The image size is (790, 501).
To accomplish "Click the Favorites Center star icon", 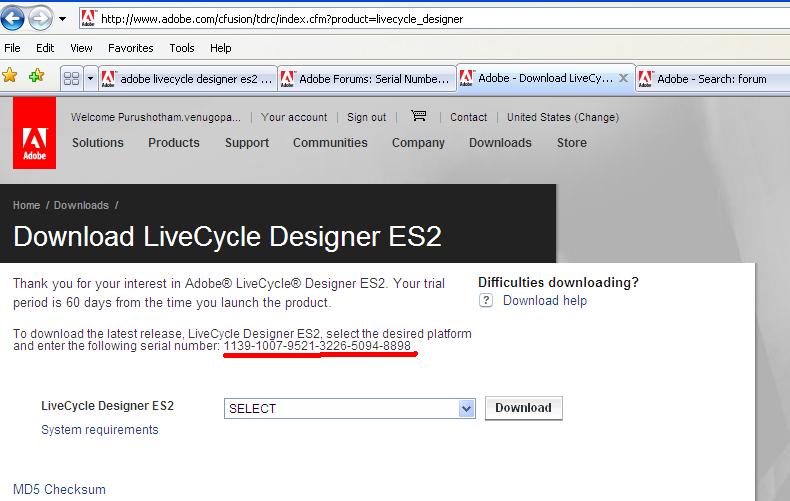I will coord(10,76).
